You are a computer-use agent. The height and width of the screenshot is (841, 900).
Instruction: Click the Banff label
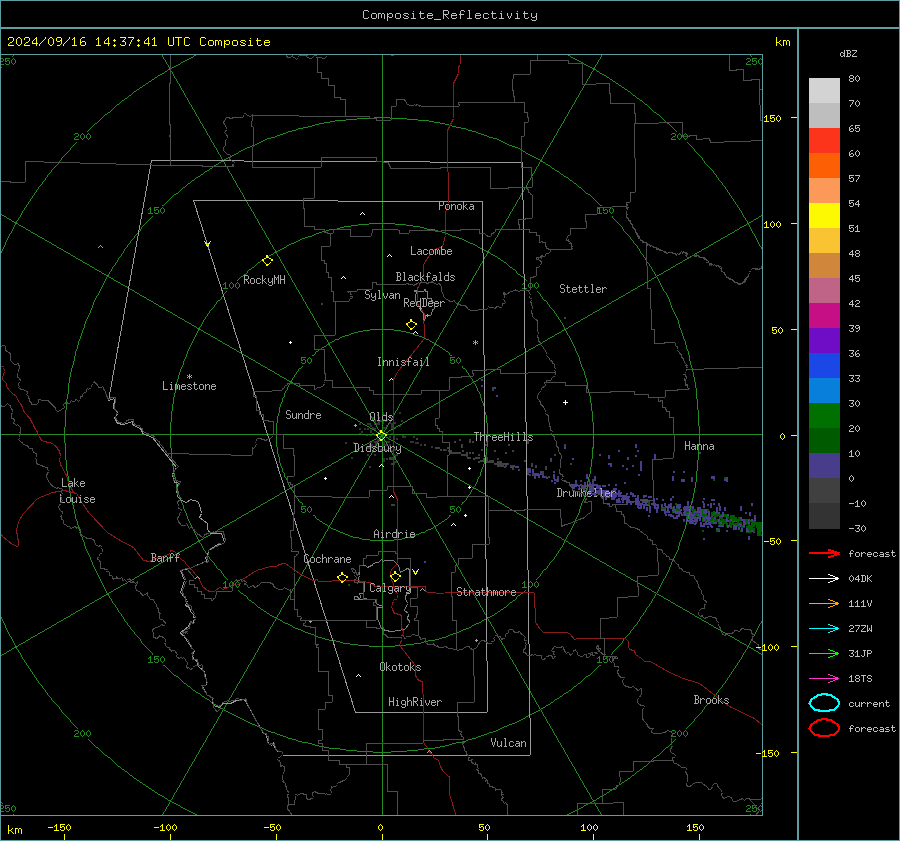pyautogui.click(x=165, y=557)
